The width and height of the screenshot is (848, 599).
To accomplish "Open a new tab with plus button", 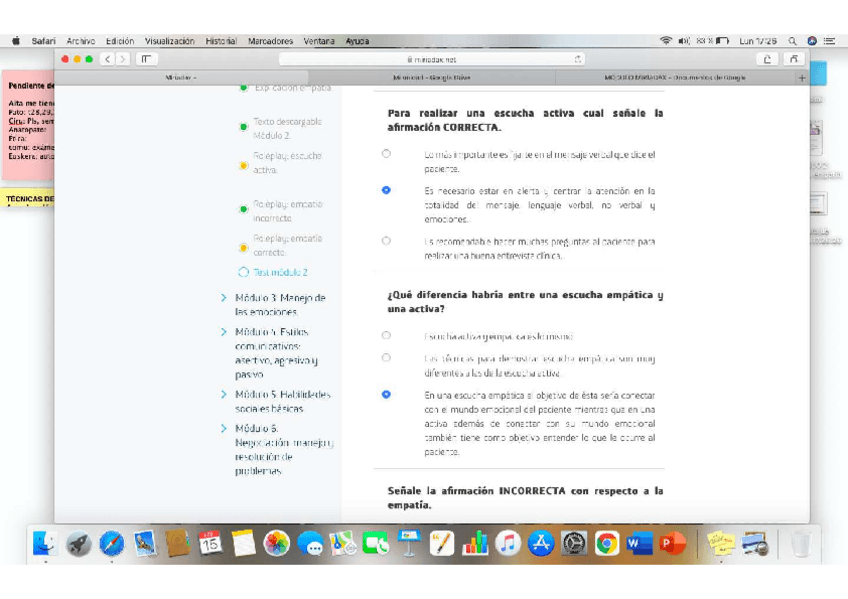I will (801, 77).
